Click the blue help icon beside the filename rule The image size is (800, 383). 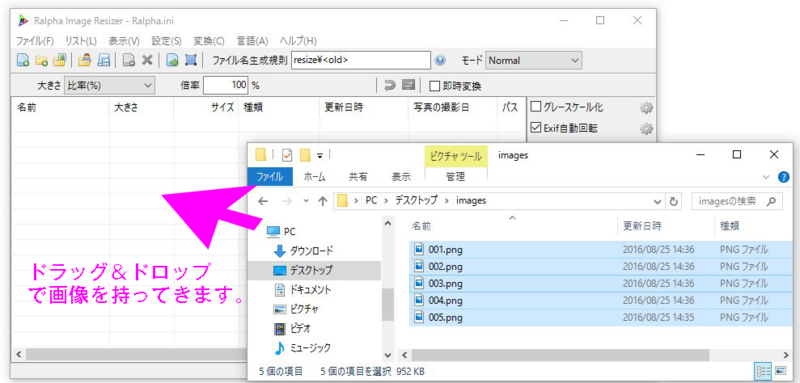click(x=440, y=60)
